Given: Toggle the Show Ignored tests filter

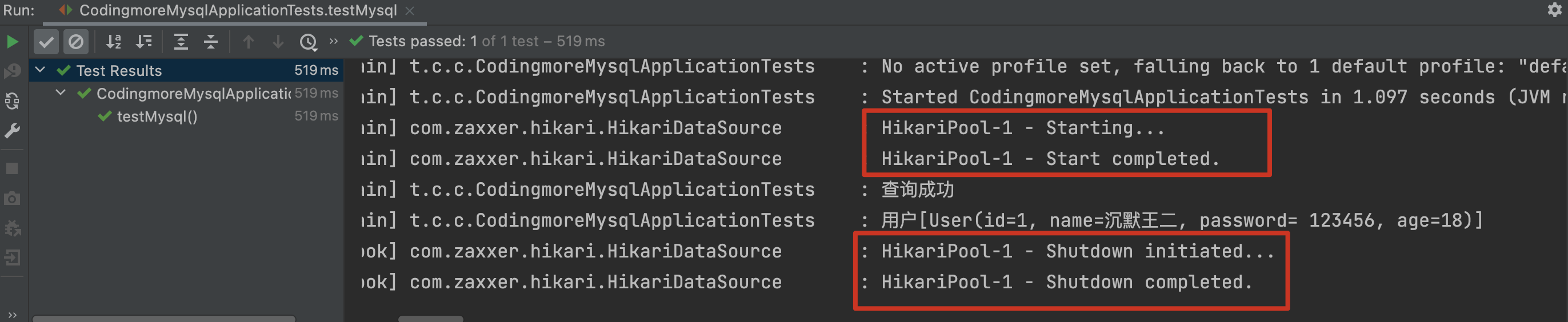Looking at the screenshot, I should [76, 41].
